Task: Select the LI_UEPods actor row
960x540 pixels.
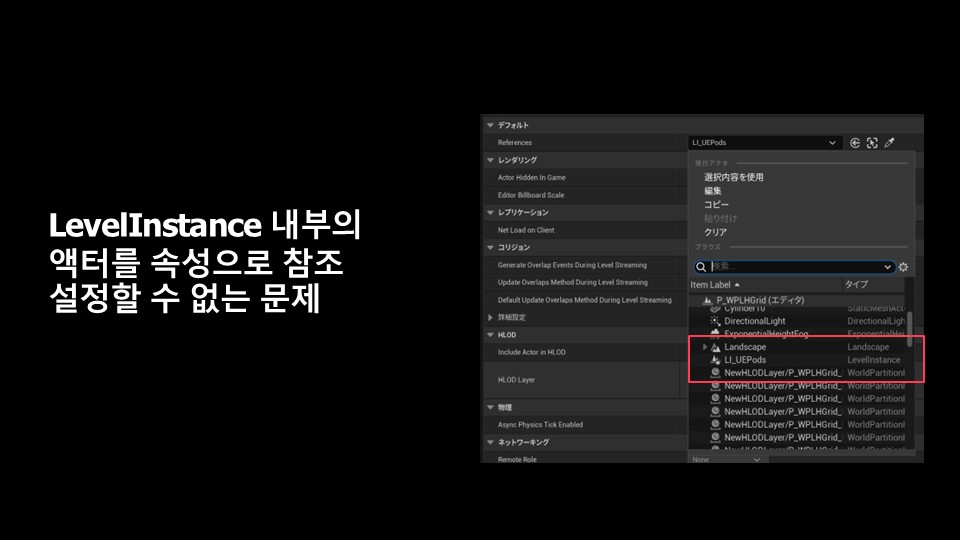Action: 797,360
